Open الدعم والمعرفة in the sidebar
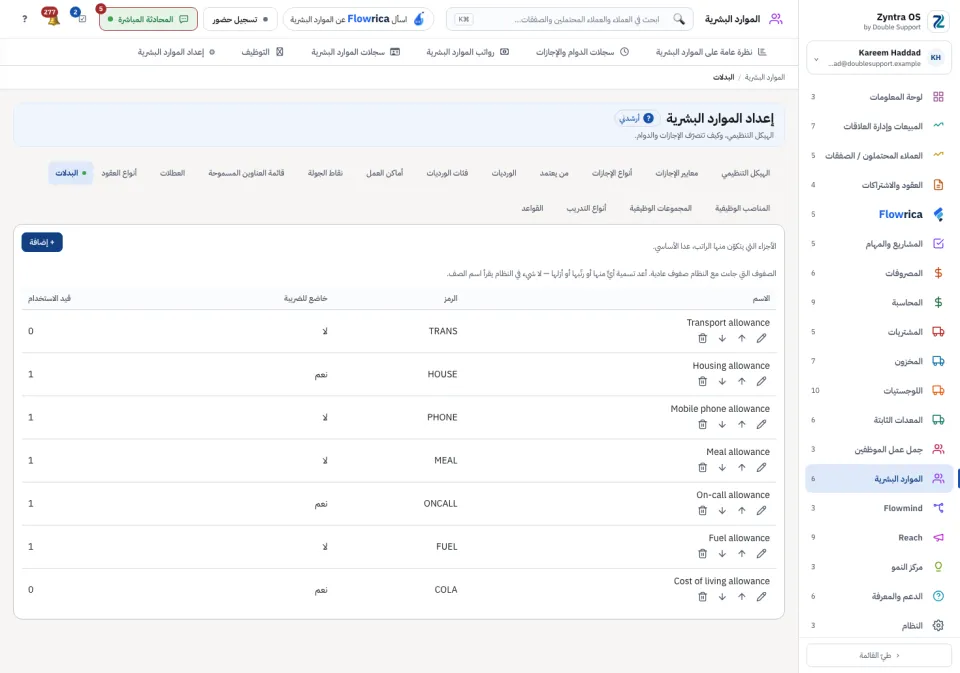 pos(880,596)
